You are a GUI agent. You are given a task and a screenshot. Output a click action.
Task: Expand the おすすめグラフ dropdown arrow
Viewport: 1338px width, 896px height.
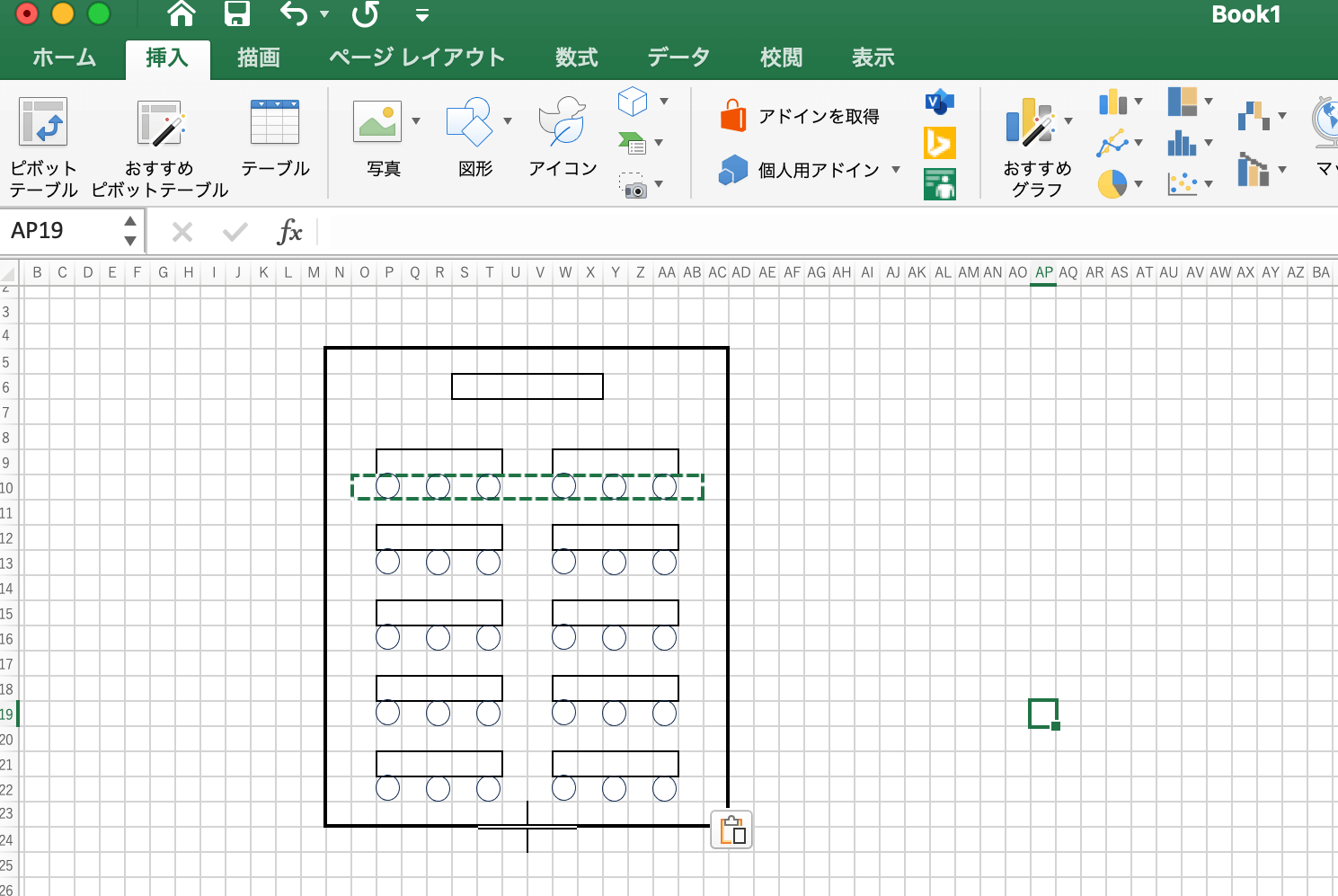pos(1068,121)
